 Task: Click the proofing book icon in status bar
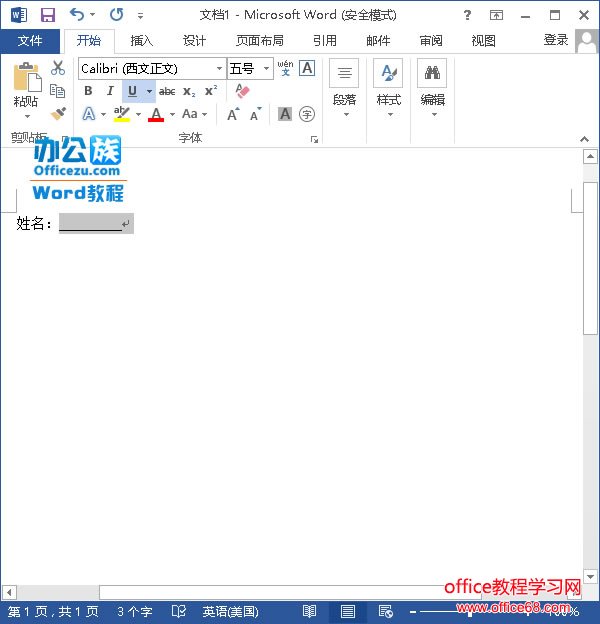[x=179, y=611]
